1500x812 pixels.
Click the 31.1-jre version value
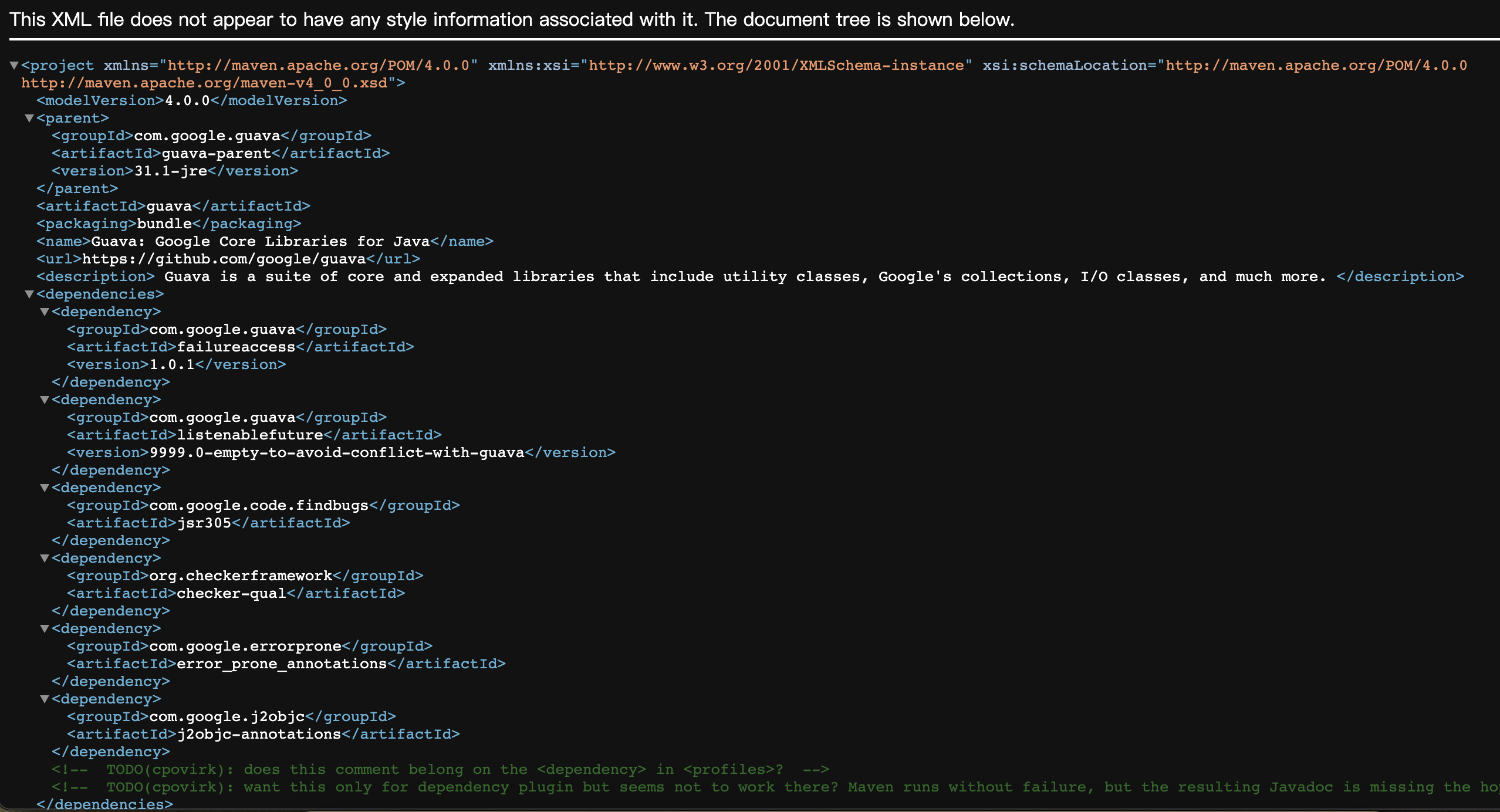(171, 171)
